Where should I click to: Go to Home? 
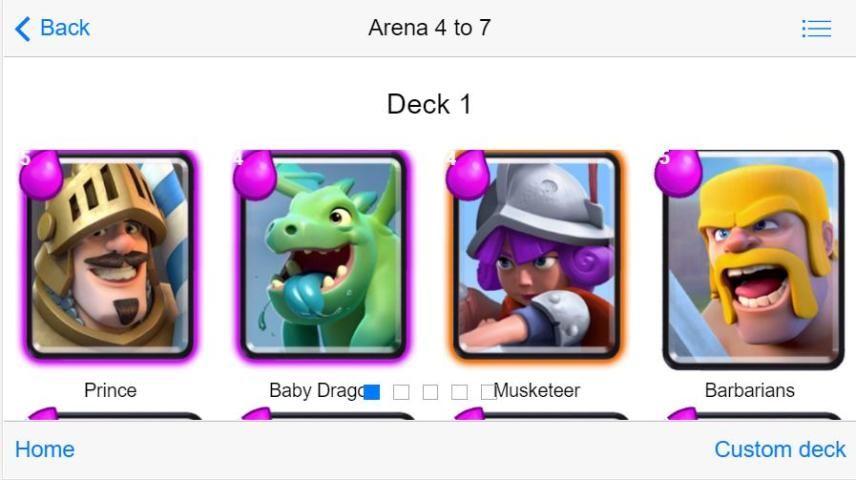click(45, 449)
